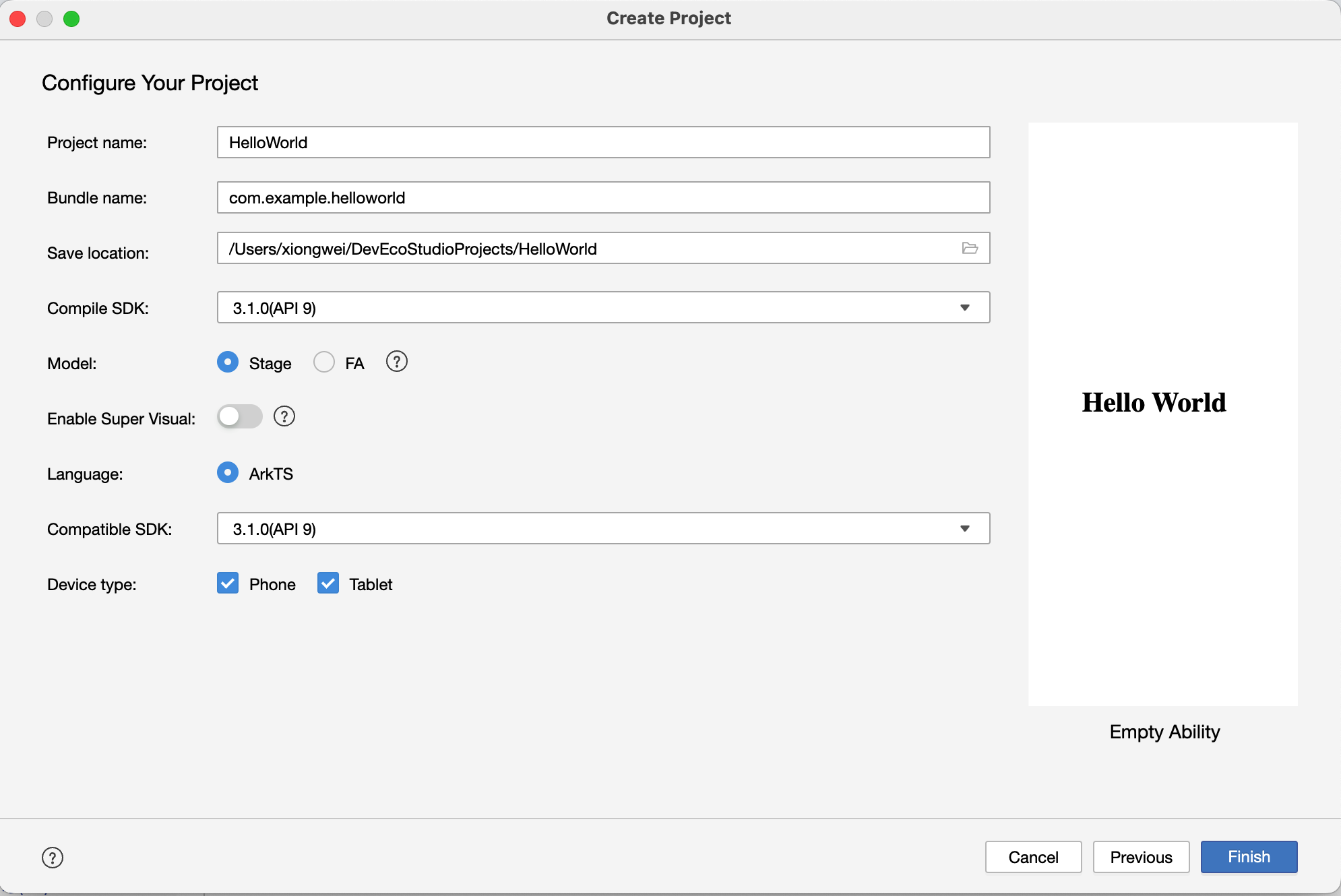Select ArkTS language radio button
The image size is (1341, 896).
pos(228,472)
